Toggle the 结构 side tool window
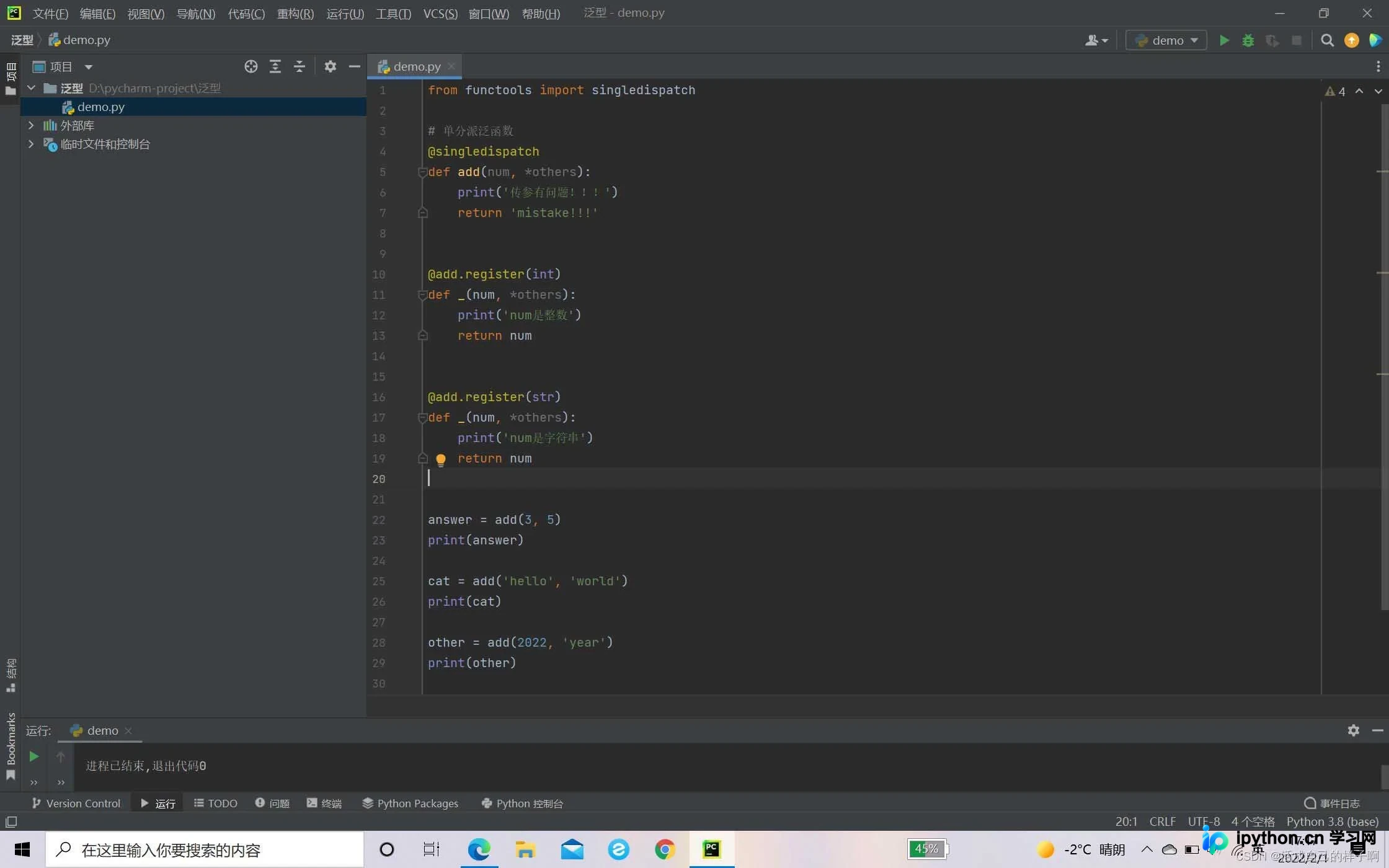Image resolution: width=1389 pixels, height=868 pixels. click(11, 675)
